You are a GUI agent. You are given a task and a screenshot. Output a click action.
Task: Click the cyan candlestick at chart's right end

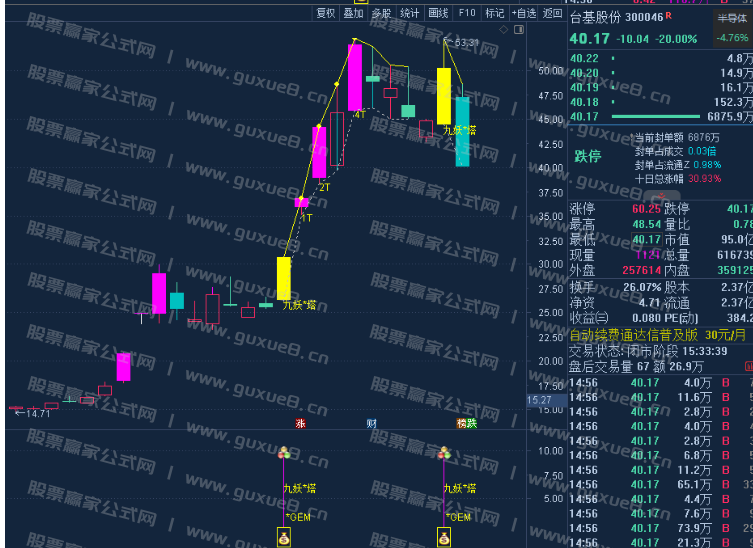pos(462,132)
